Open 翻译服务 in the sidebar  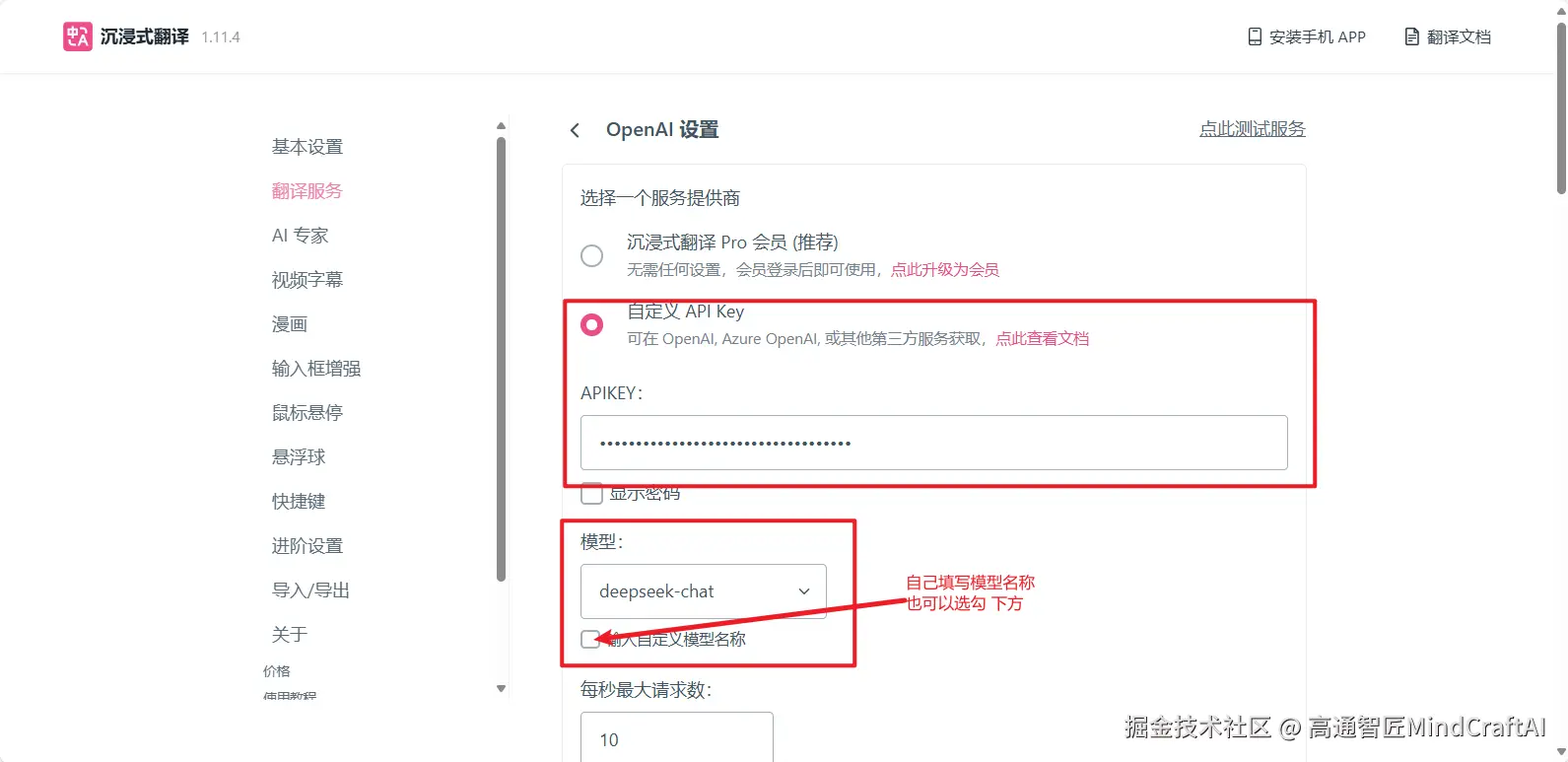click(307, 191)
